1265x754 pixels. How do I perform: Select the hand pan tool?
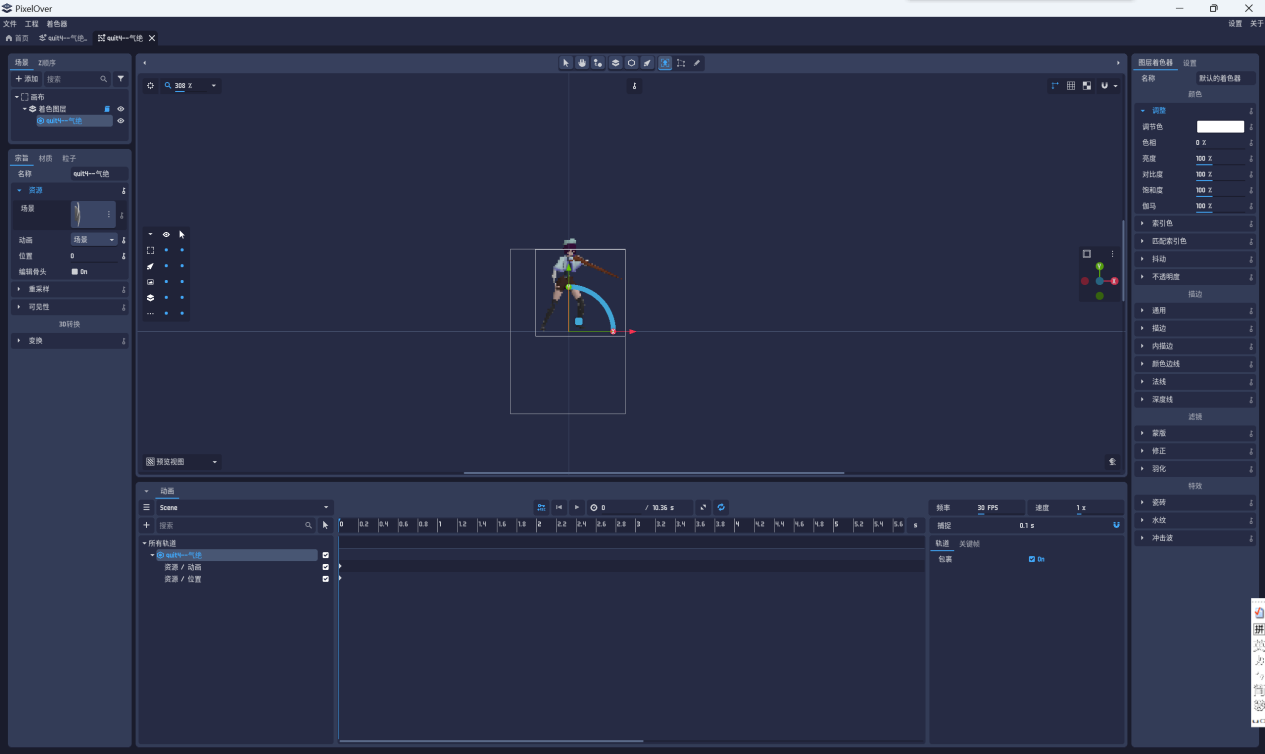coord(582,62)
